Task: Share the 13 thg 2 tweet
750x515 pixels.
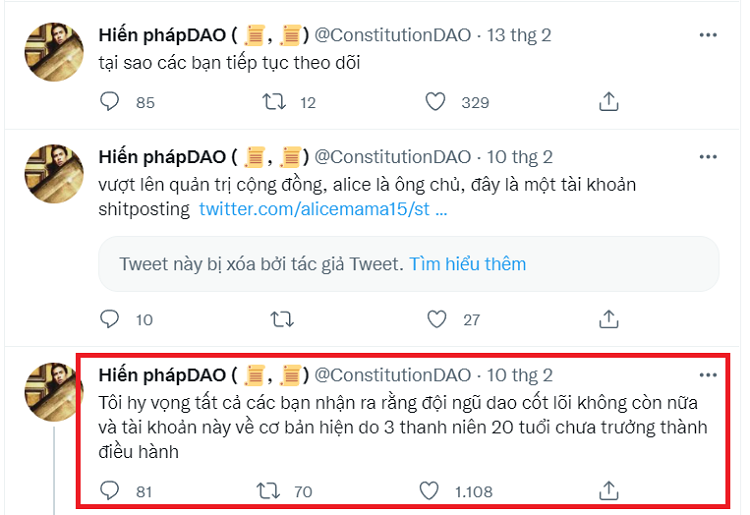Action: coord(608,102)
